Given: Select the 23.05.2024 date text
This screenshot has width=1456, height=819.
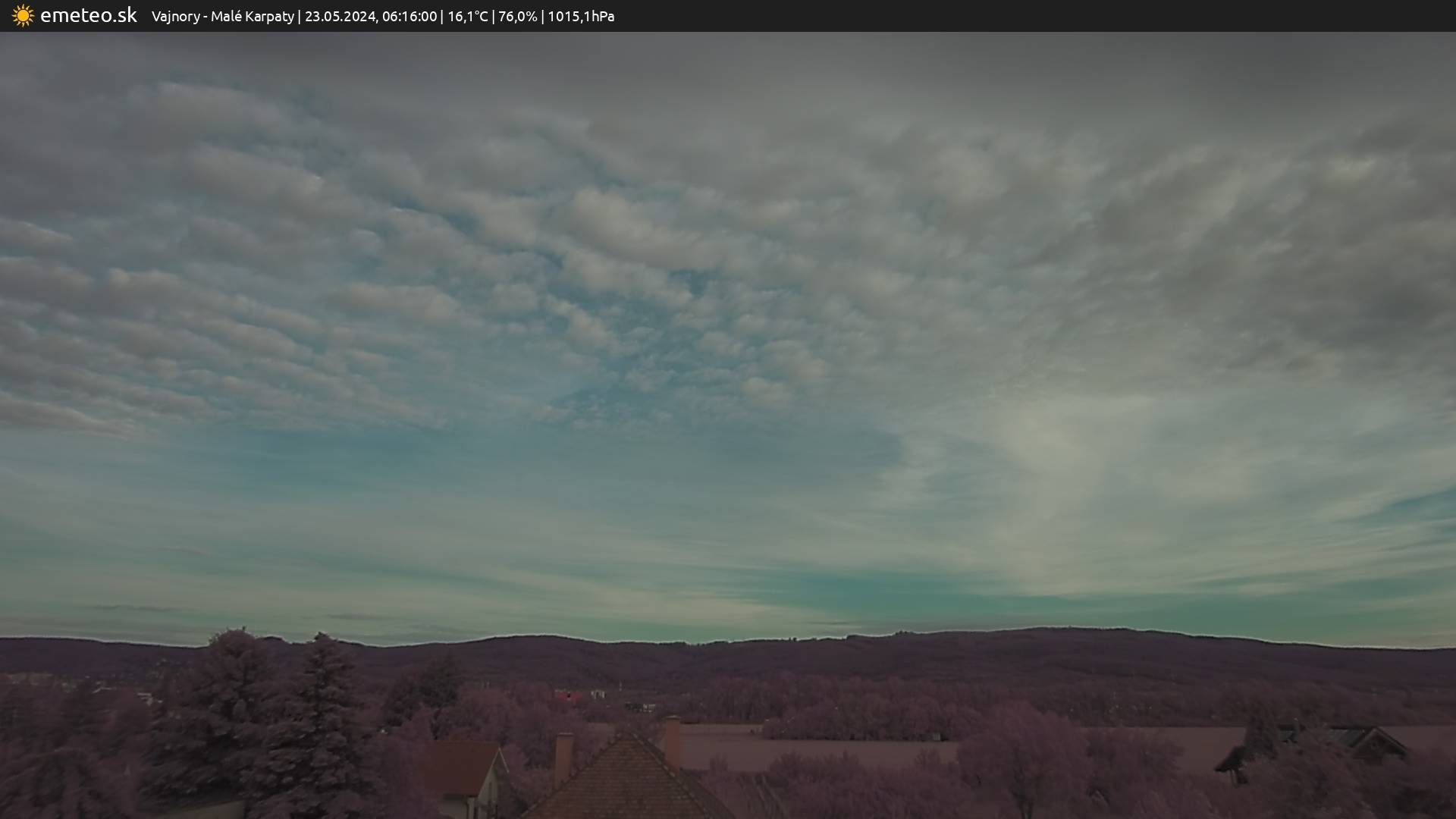Looking at the screenshot, I should click(x=339, y=17).
